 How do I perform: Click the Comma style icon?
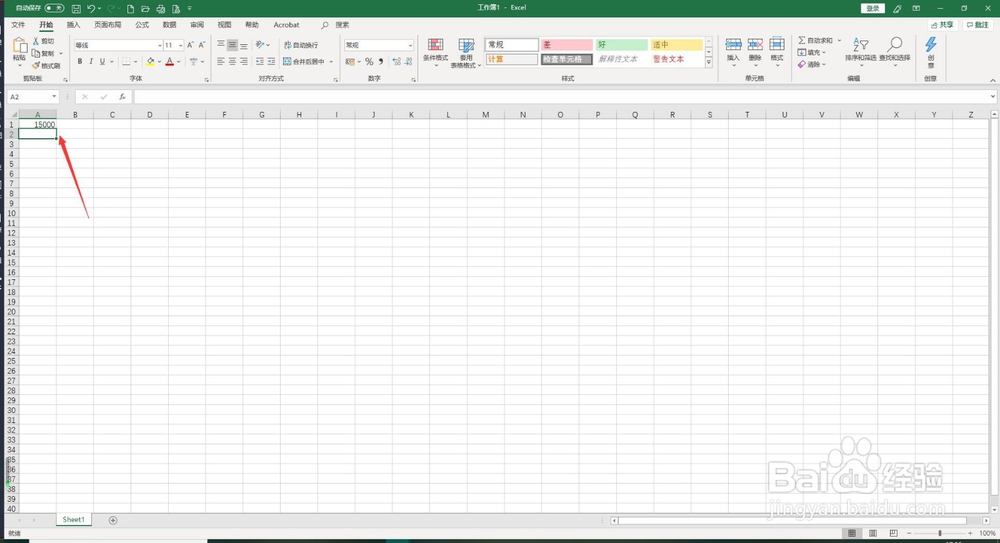[381, 62]
